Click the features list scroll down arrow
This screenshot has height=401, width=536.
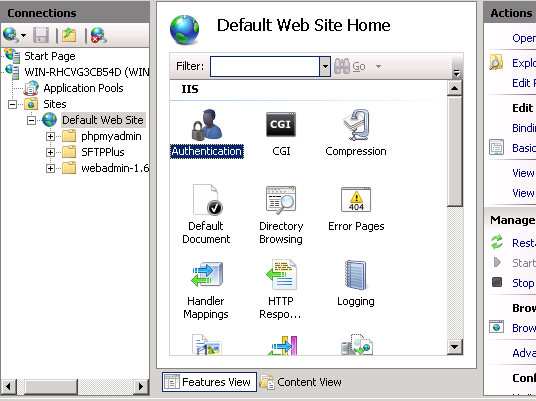[454, 347]
